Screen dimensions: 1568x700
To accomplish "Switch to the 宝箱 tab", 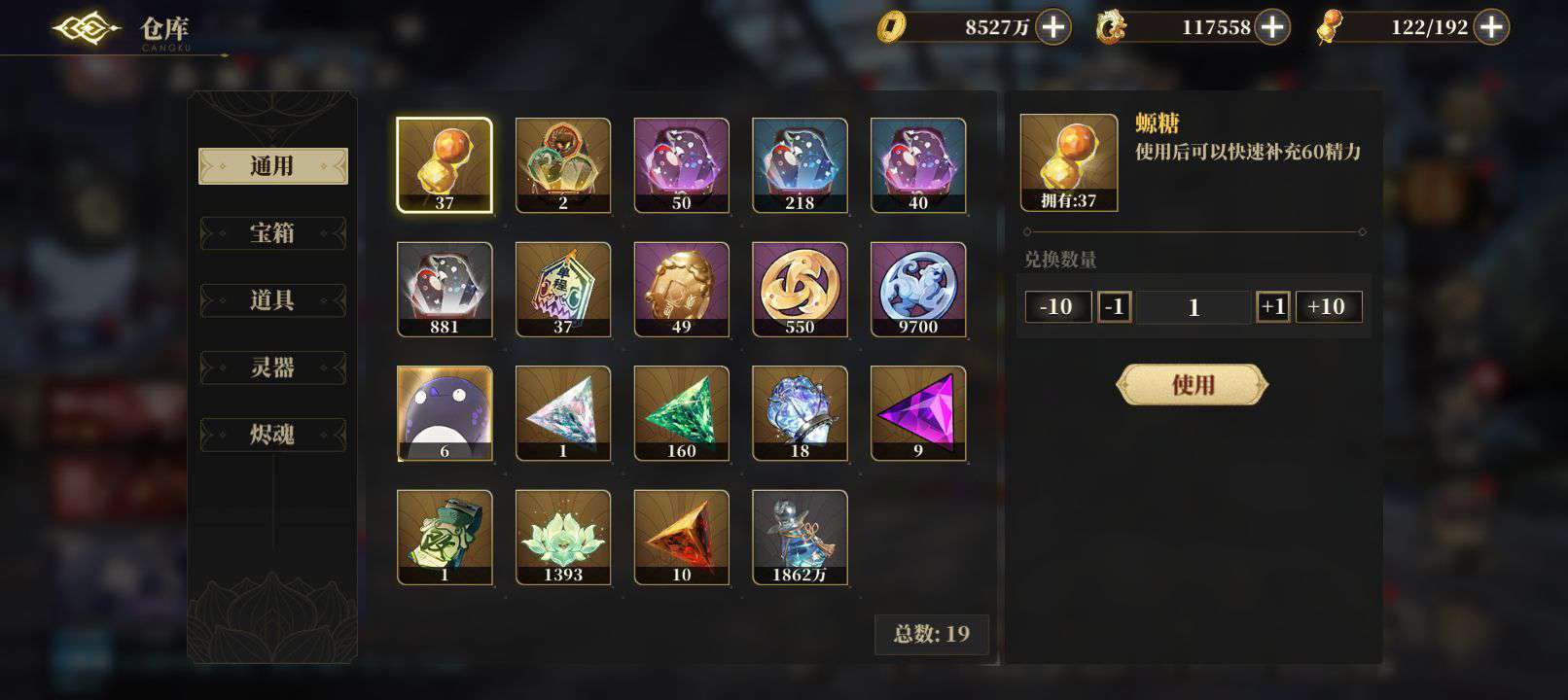I will 272,233.
